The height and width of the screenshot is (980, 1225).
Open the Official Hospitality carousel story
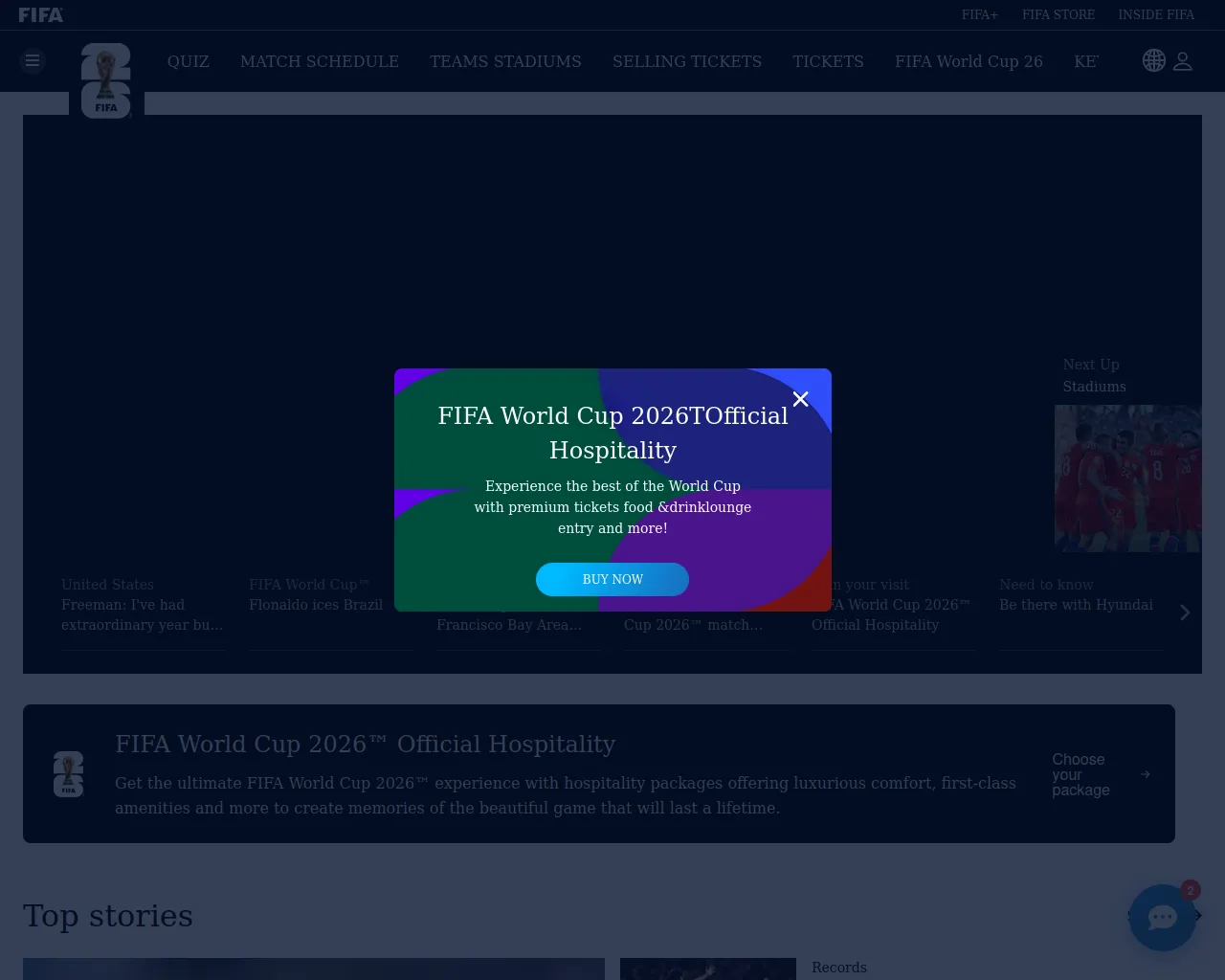click(894, 614)
